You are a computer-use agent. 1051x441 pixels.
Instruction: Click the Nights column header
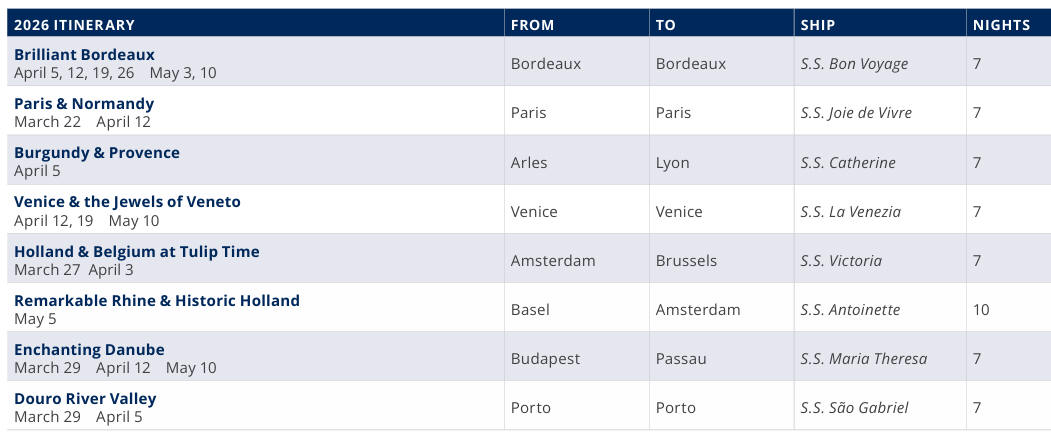pyautogui.click(x=1001, y=25)
